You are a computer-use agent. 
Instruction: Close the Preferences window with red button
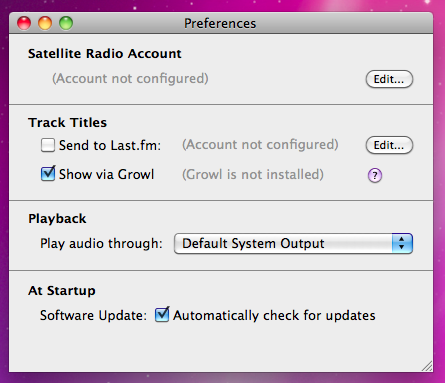(x=24, y=23)
